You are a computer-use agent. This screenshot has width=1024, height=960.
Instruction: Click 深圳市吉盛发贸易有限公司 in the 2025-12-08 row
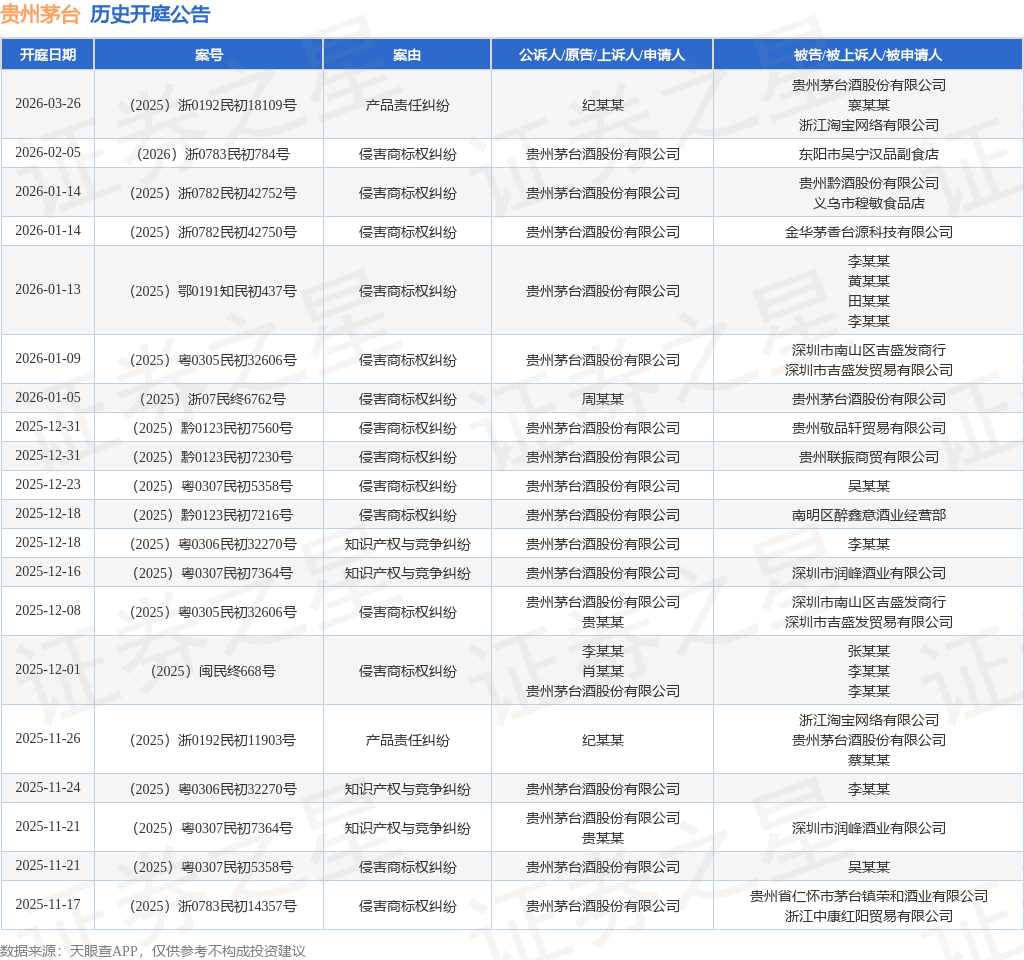pyautogui.click(x=868, y=622)
